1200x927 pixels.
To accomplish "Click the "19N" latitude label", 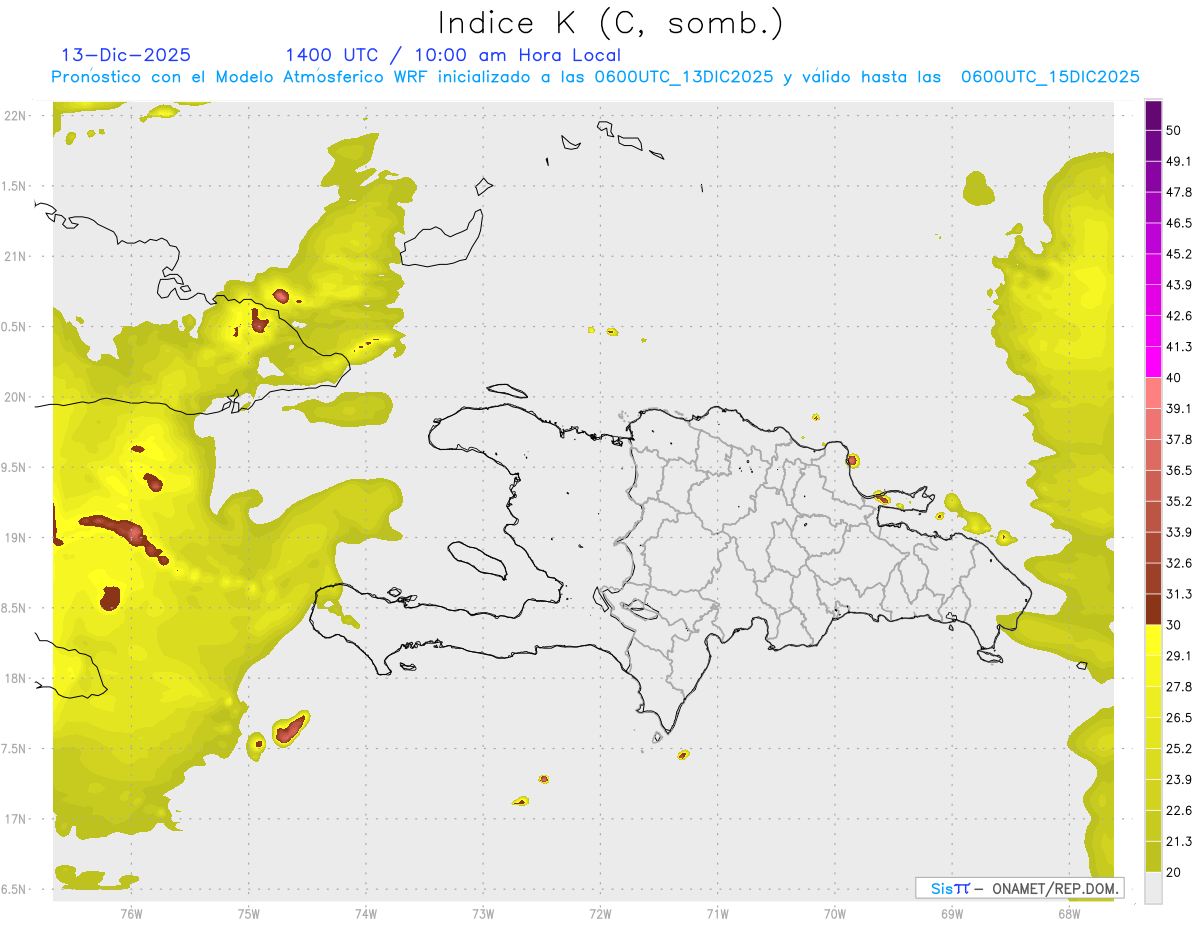I will coord(17,538).
